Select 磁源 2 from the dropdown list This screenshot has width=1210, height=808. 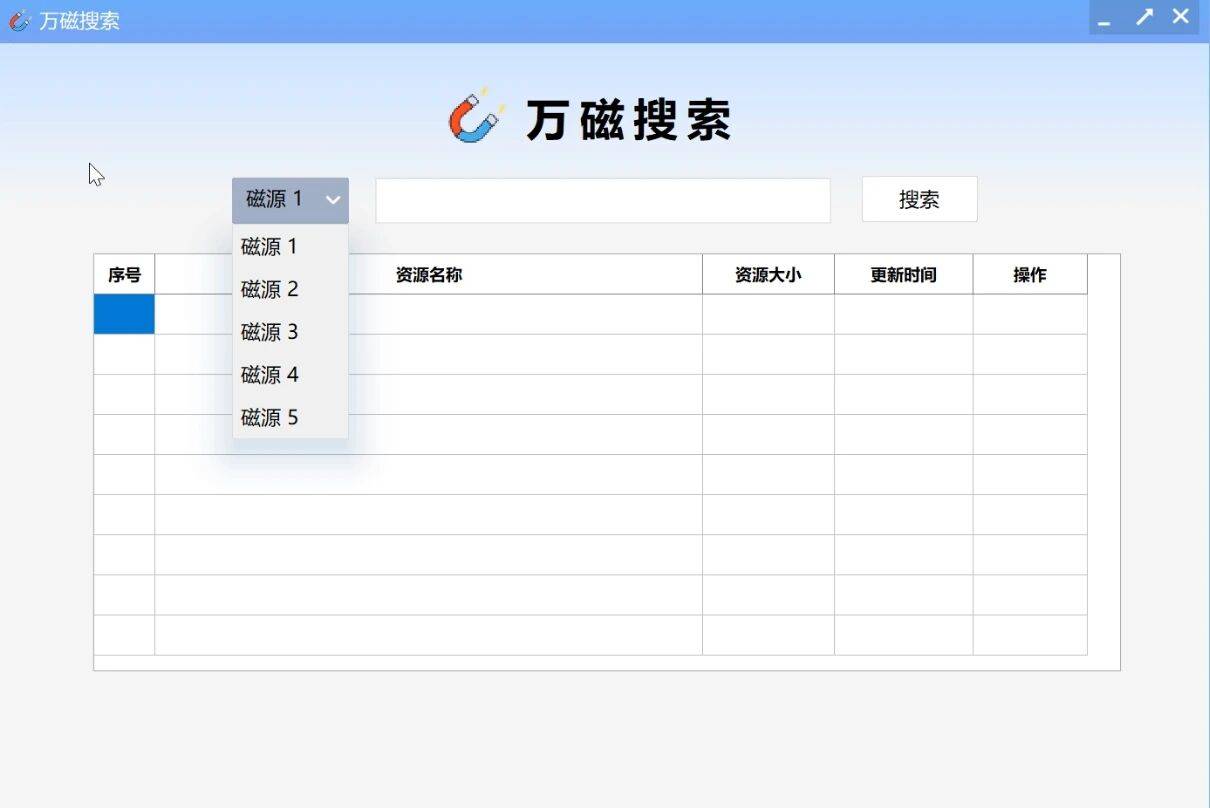pyautogui.click(x=268, y=289)
